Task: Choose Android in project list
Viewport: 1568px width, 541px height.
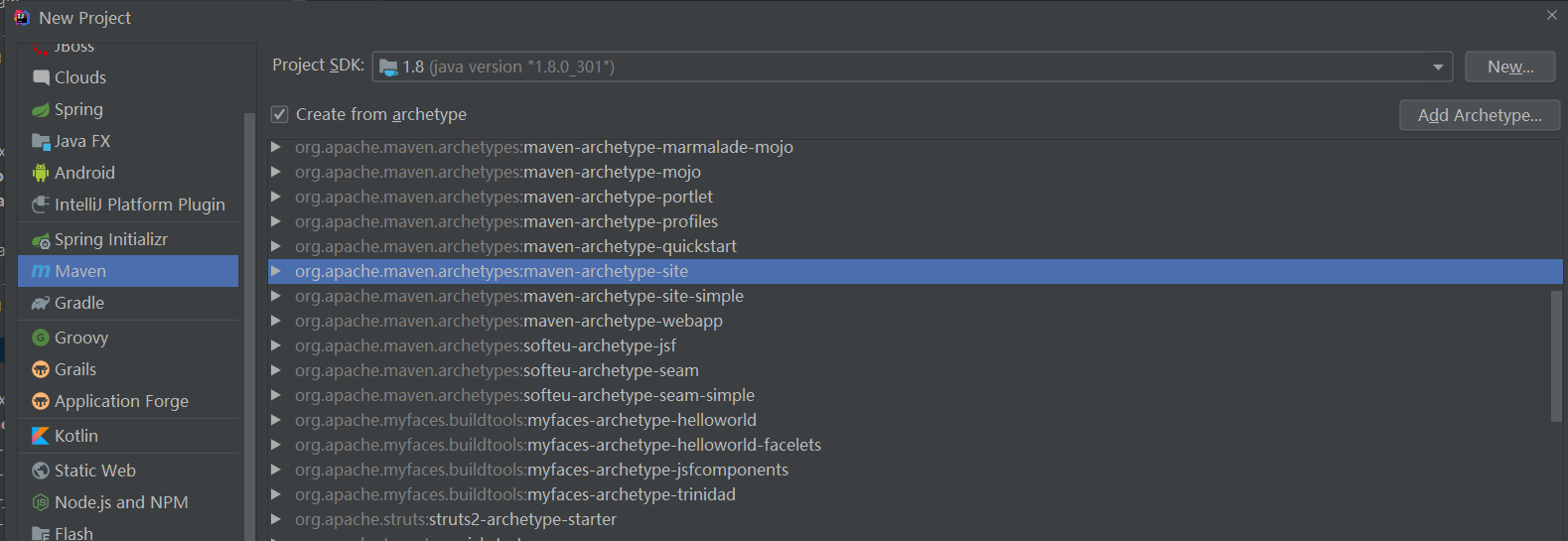Action: point(128,173)
